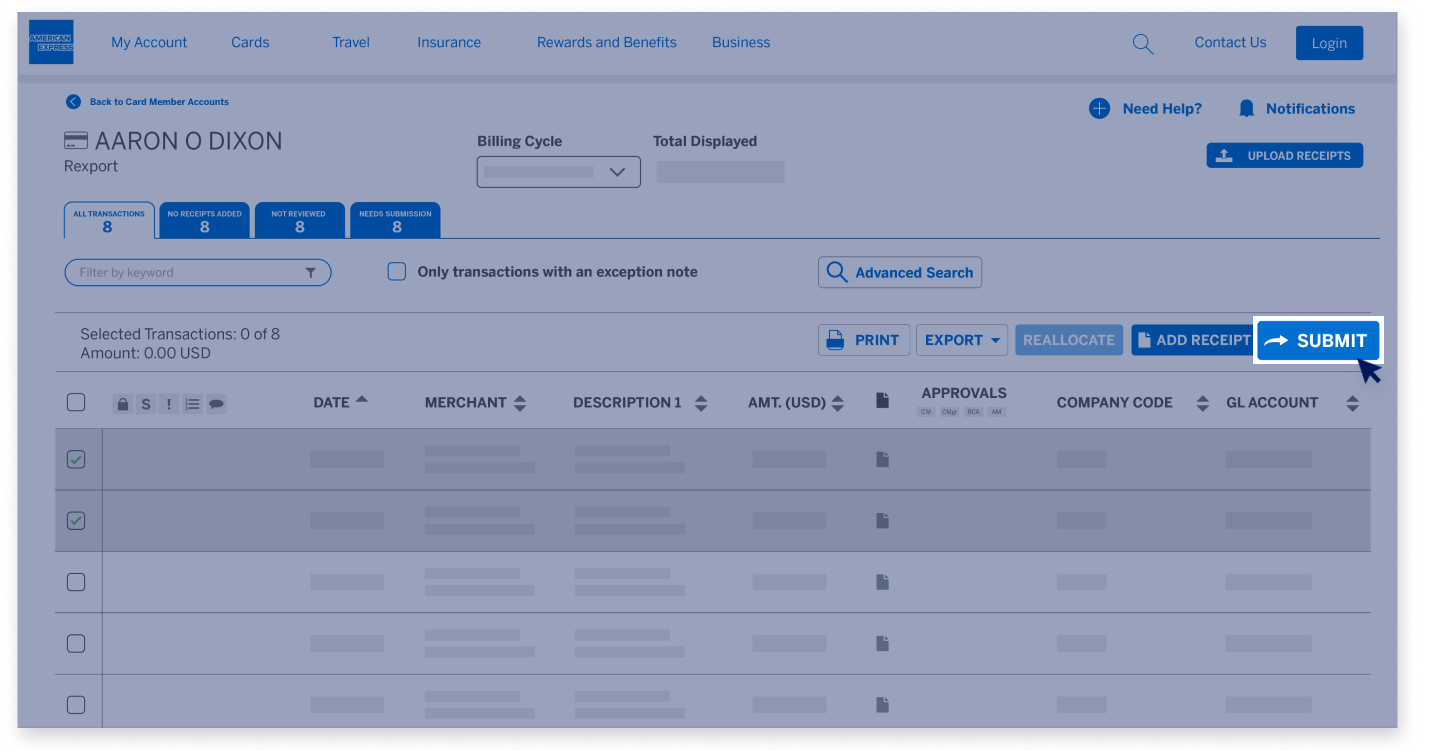
Task: Click the Submit button
Action: pyautogui.click(x=1318, y=341)
